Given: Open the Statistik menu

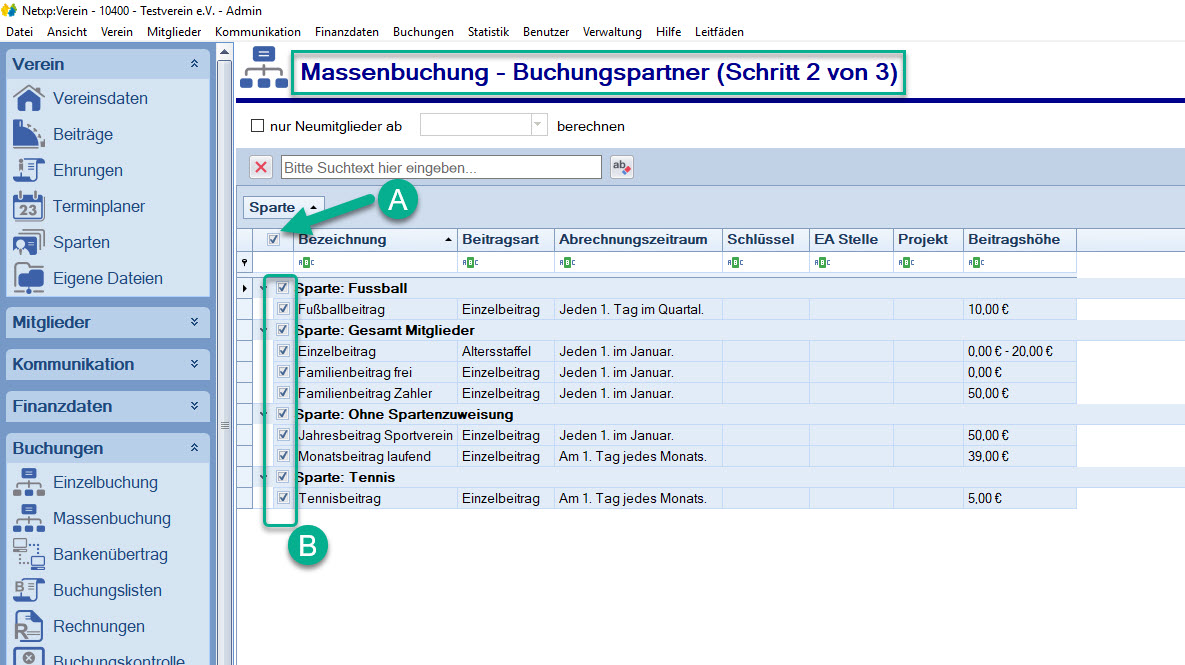Looking at the screenshot, I should tap(488, 32).
